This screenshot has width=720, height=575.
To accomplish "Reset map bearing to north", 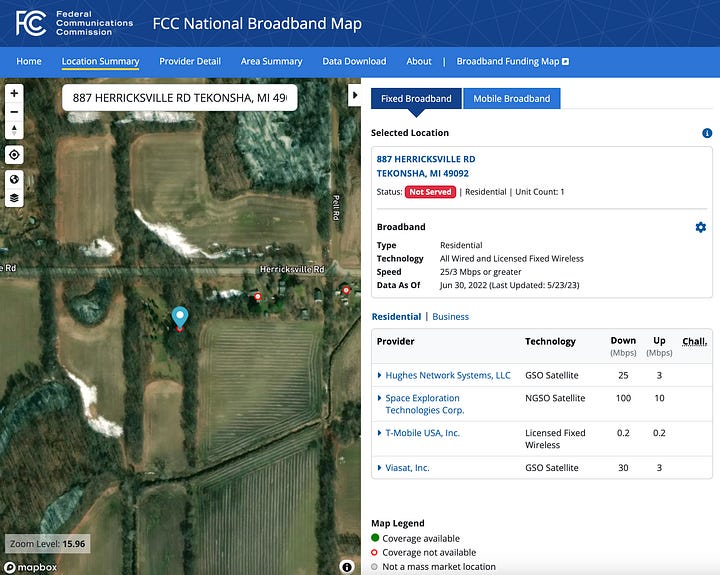I will coord(14,130).
